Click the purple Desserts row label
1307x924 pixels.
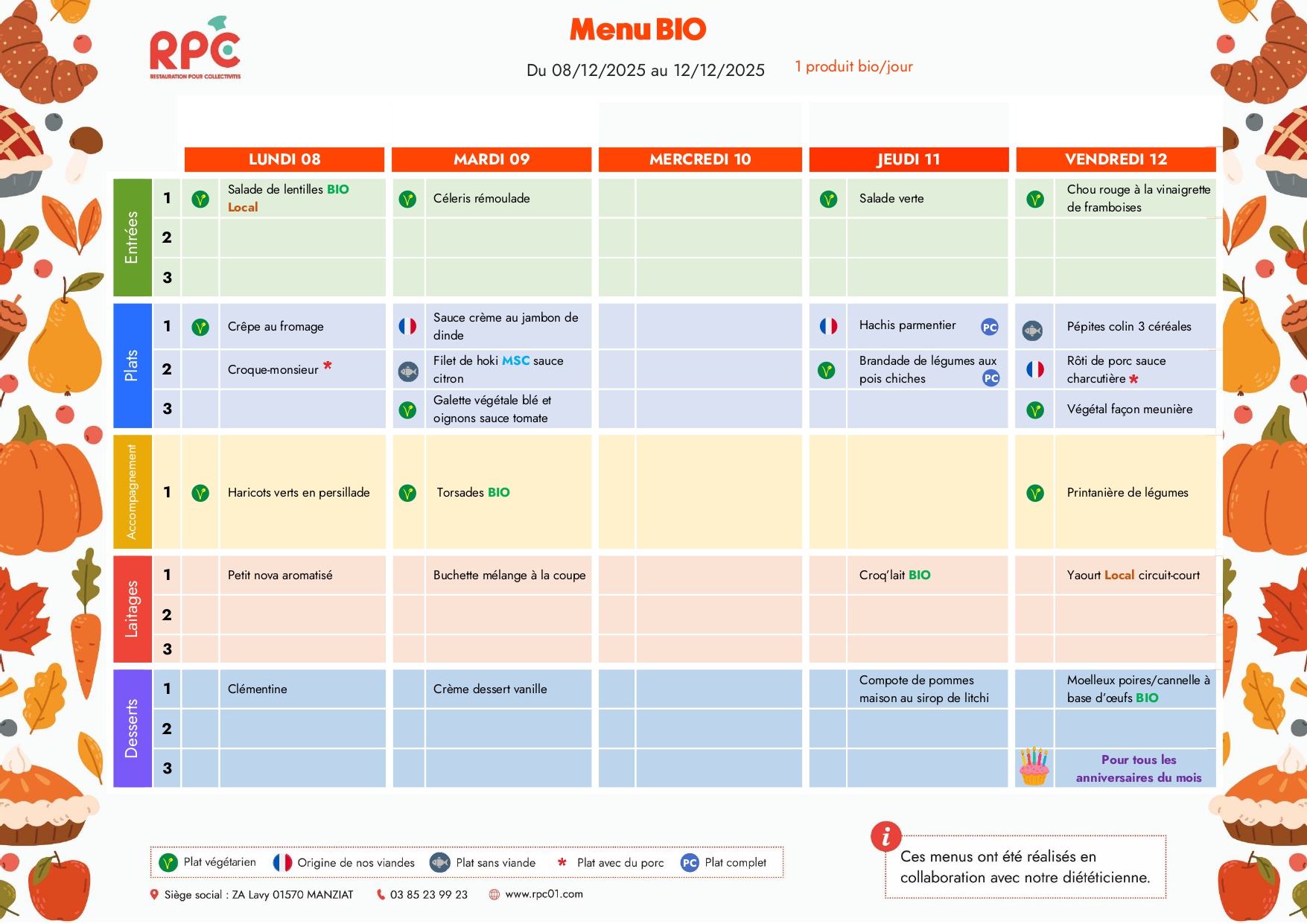pyautogui.click(x=132, y=728)
